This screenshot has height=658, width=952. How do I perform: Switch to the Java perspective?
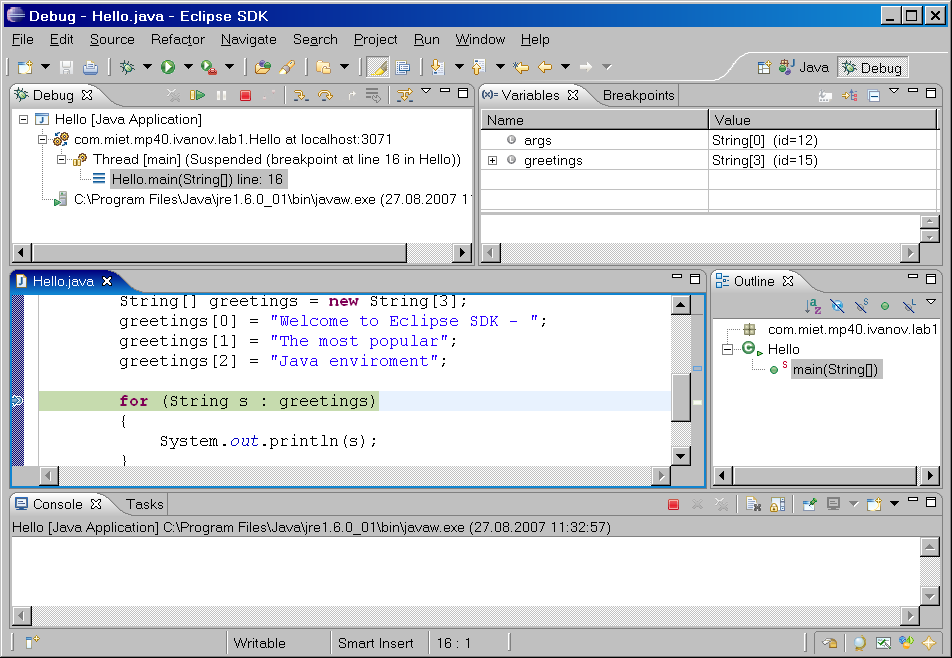click(804, 67)
